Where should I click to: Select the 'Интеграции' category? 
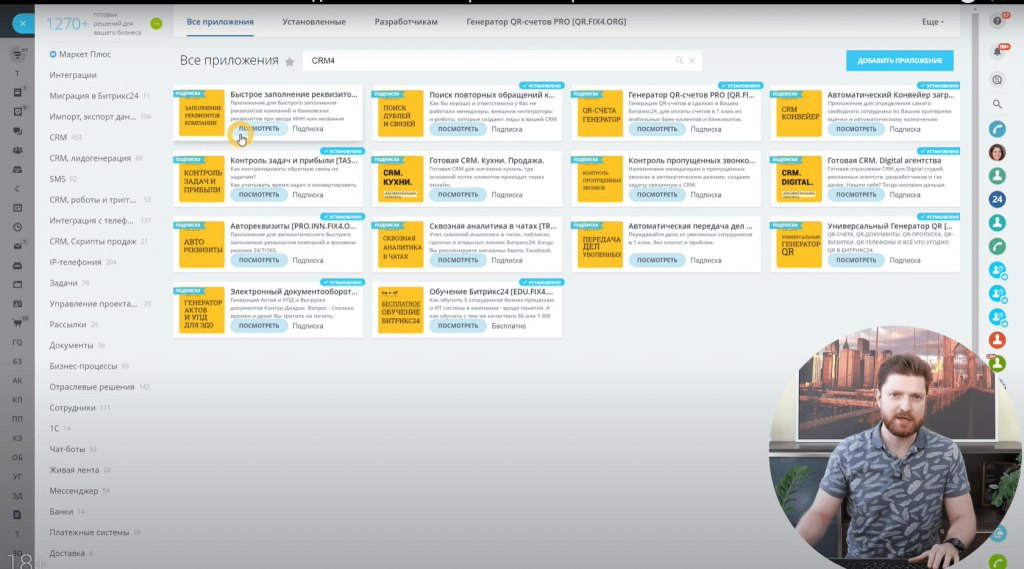(x=73, y=75)
